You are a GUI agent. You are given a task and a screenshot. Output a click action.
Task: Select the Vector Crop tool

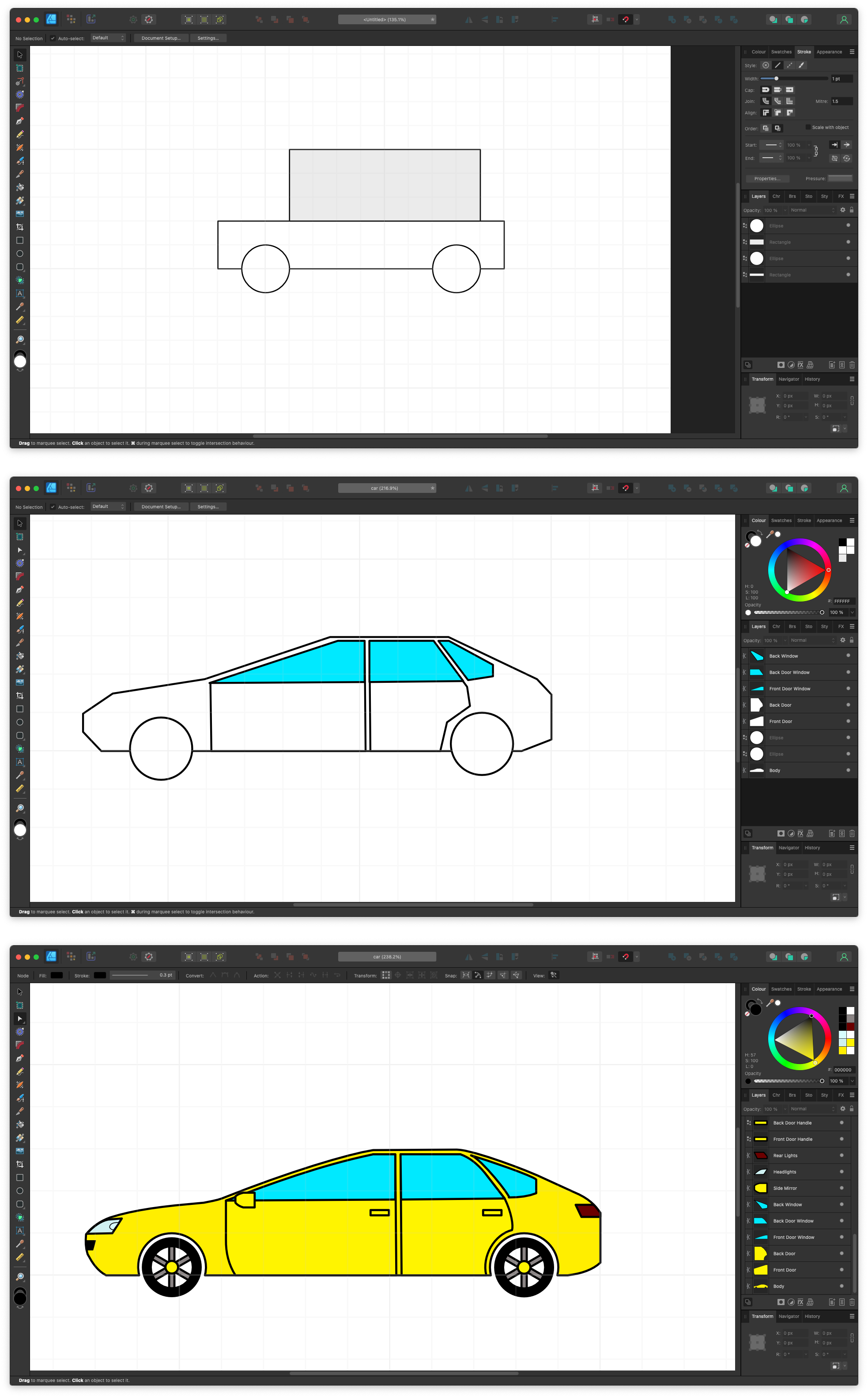coord(19,226)
